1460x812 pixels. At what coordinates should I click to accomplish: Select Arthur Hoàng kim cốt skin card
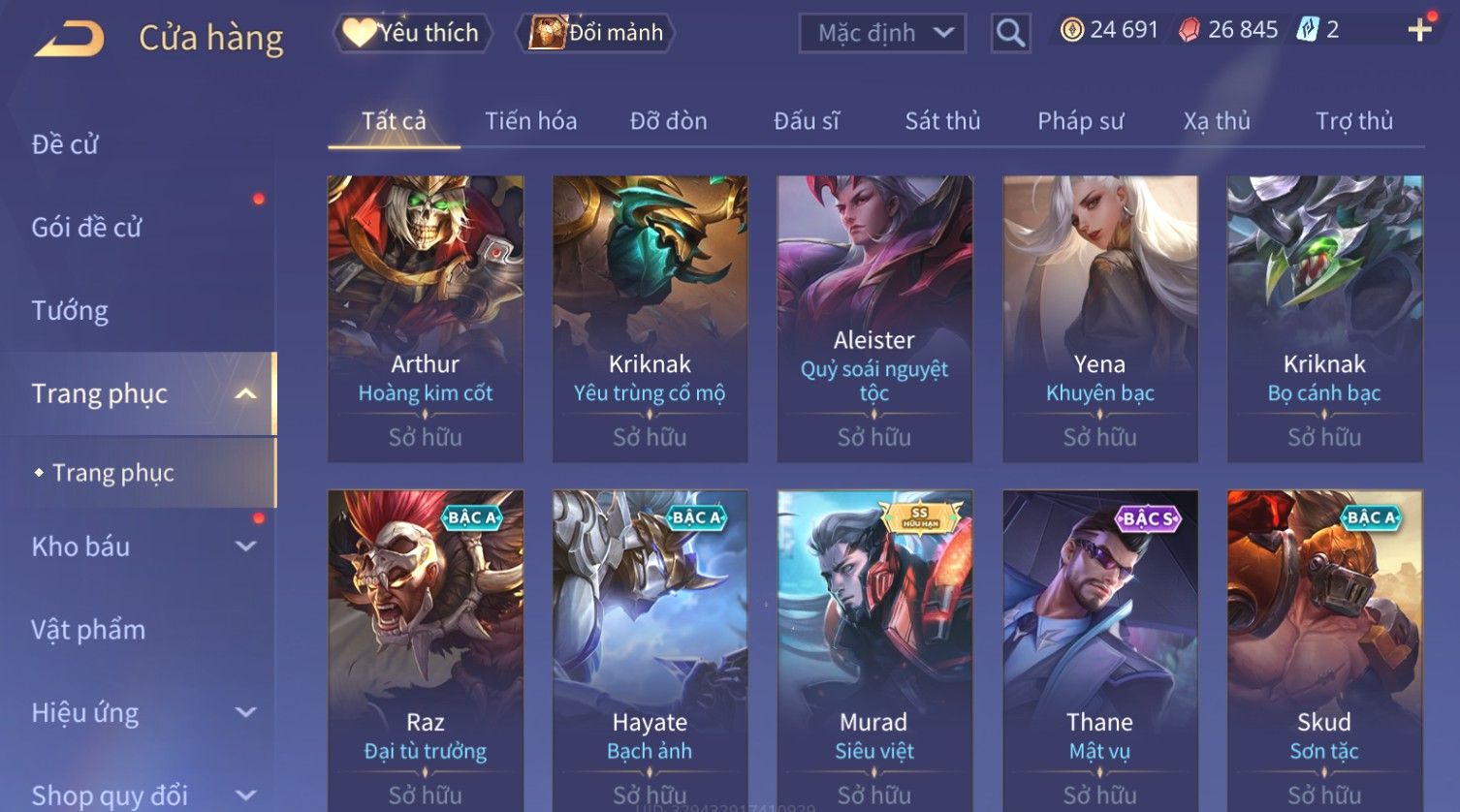tap(426, 319)
